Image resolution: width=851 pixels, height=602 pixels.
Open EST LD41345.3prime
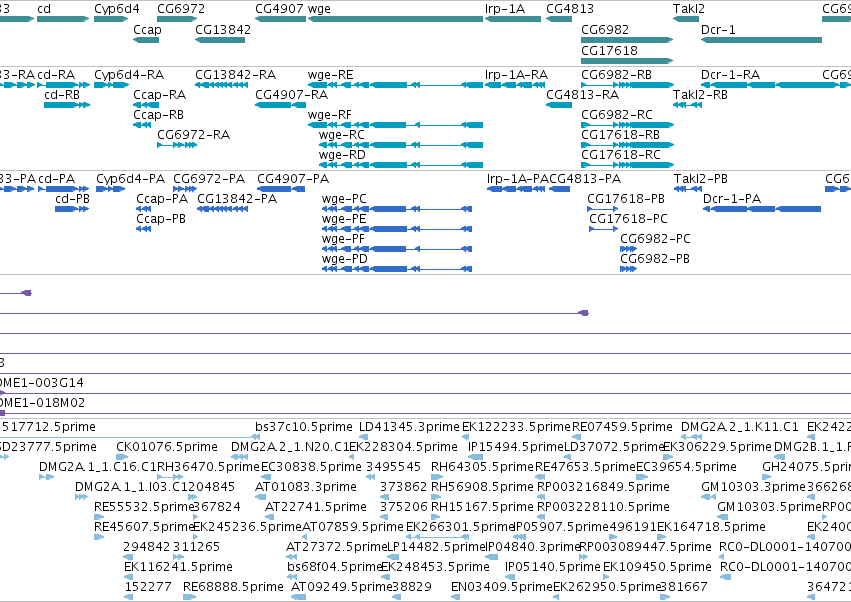409,427
